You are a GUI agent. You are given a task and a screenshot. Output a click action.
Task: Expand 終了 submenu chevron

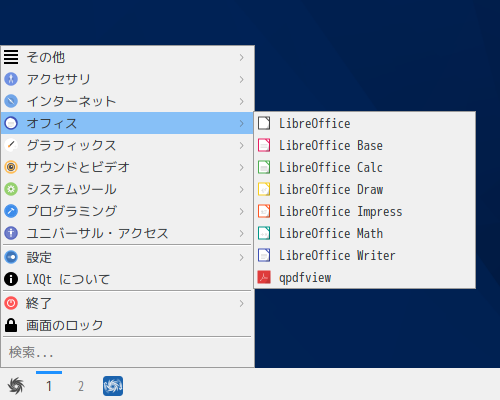(242, 303)
